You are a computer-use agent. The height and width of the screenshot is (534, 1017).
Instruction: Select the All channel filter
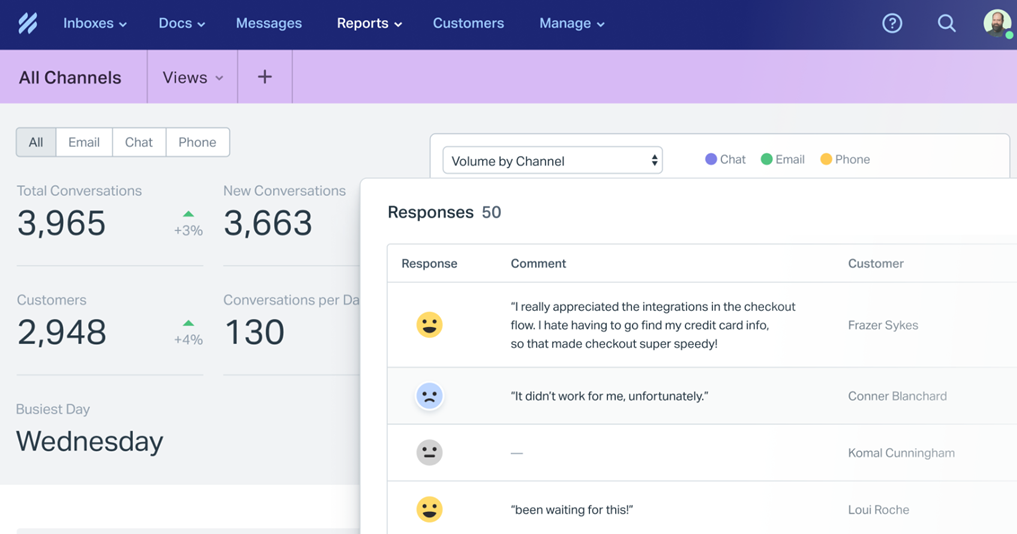pos(36,142)
